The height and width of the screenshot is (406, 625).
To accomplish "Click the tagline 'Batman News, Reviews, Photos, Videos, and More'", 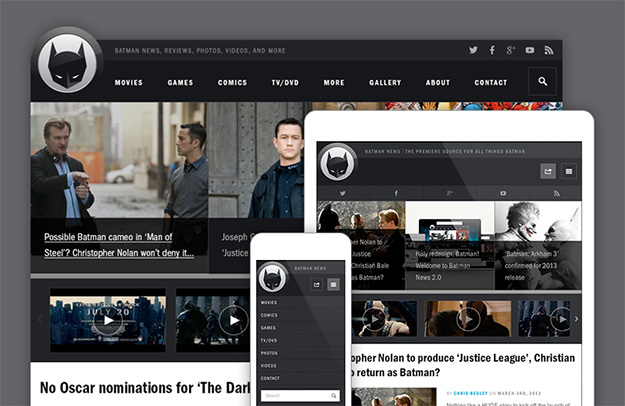I will 200,51.
